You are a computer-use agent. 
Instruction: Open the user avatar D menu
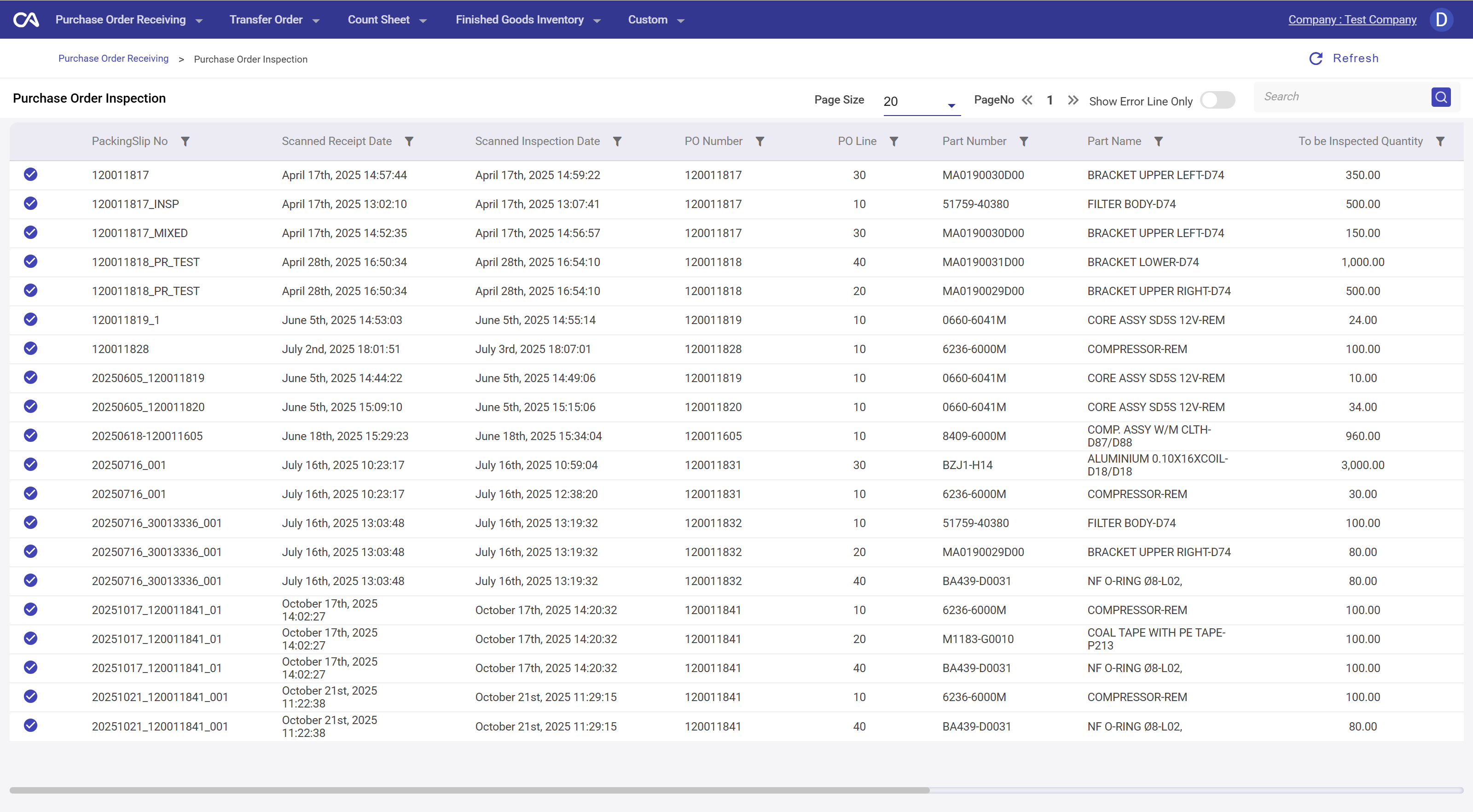(x=1441, y=19)
